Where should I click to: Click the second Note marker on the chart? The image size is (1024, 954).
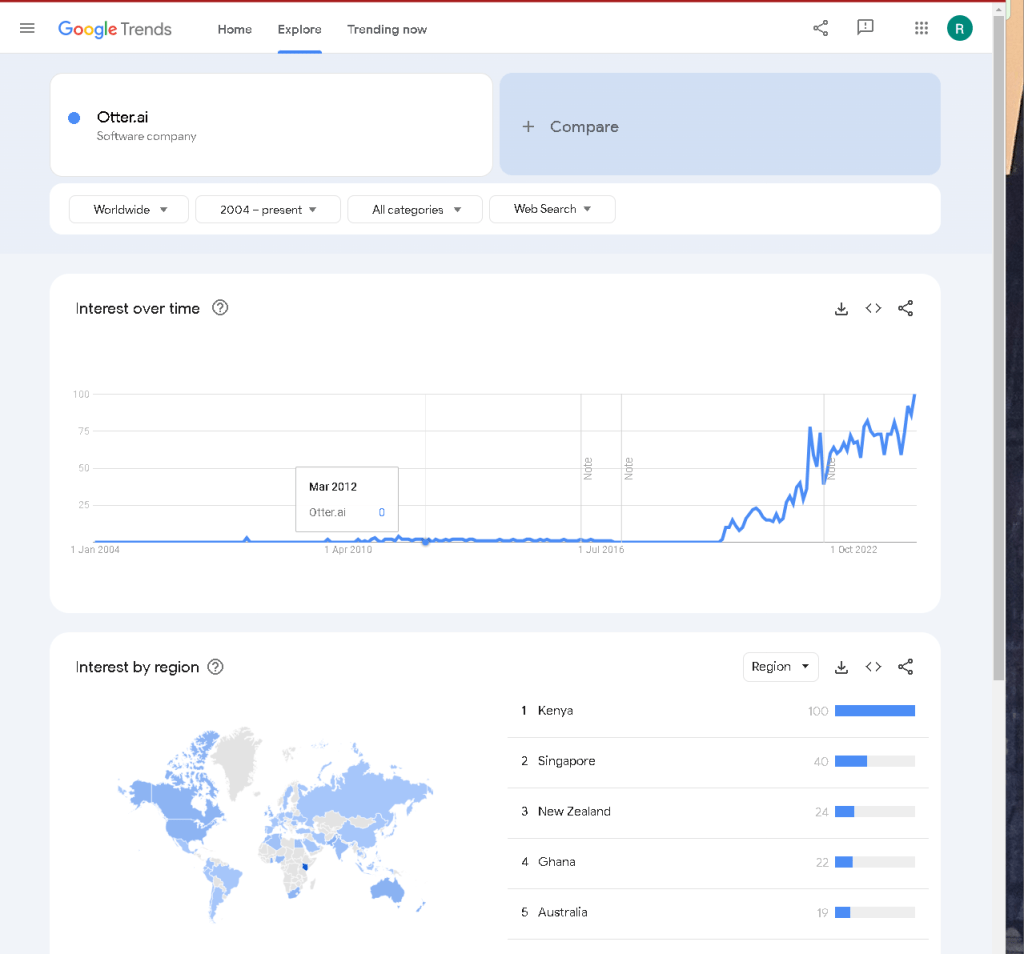coord(628,468)
